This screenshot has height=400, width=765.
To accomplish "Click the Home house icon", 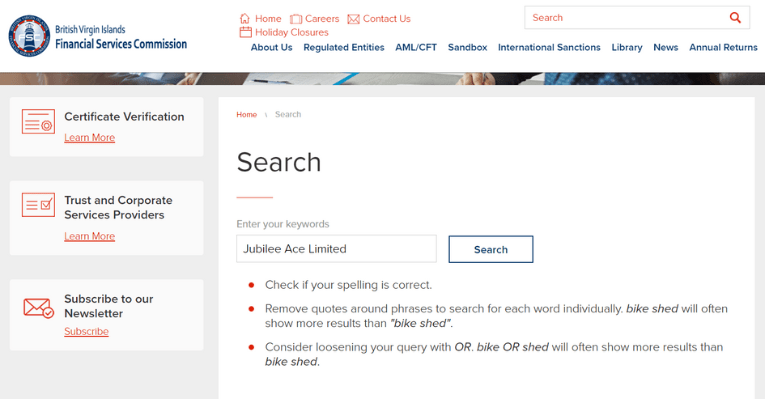I will click(245, 18).
